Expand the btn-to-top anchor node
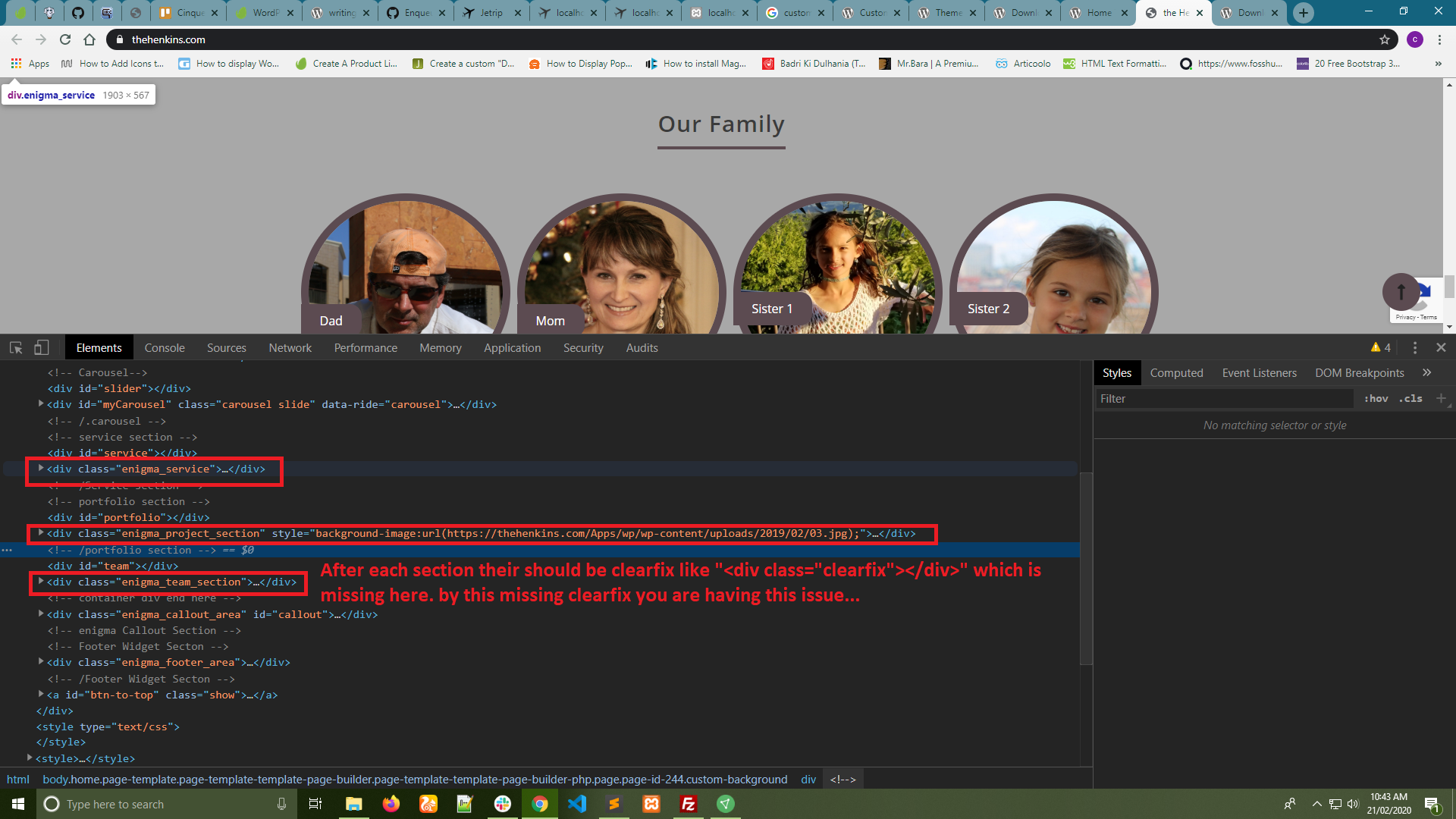 coord(41,695)
